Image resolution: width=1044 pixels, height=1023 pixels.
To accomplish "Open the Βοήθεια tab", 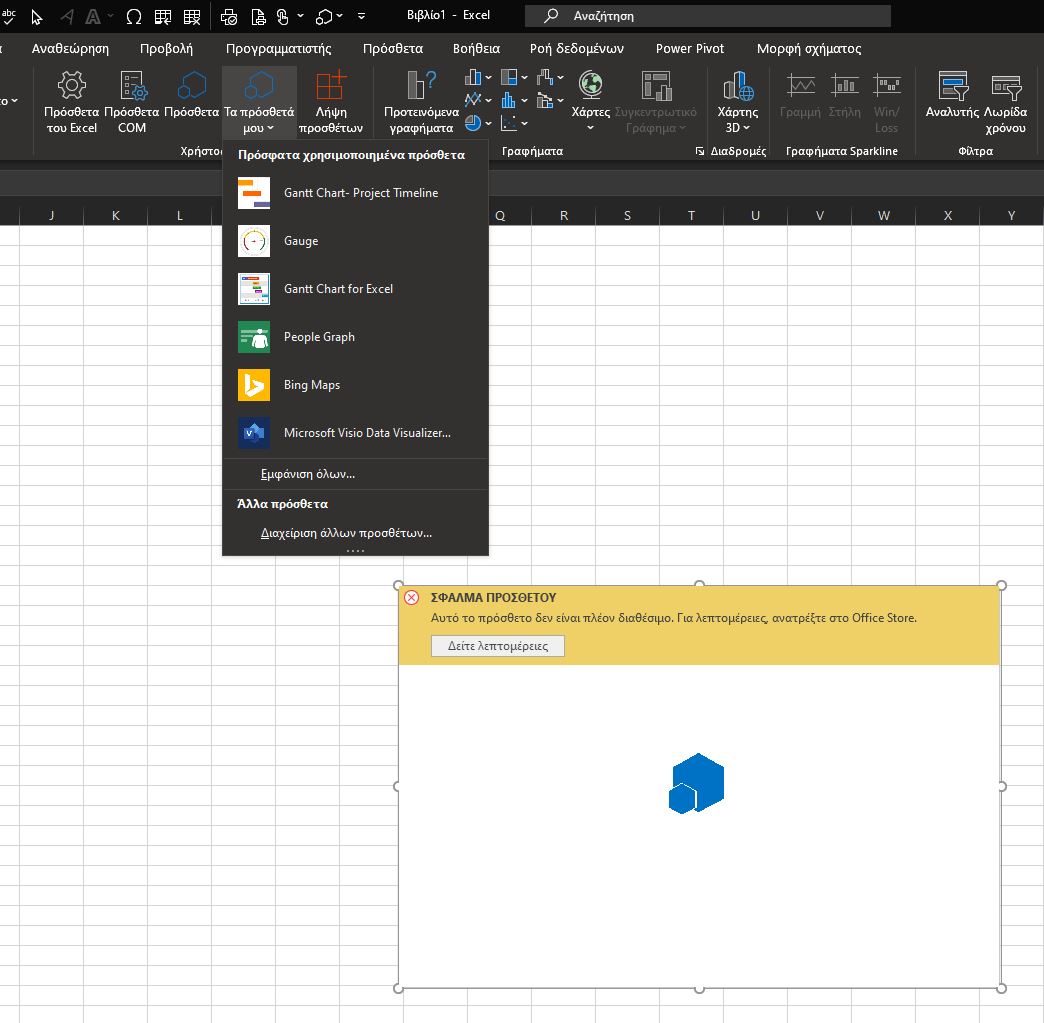I will tap(476, 49).
